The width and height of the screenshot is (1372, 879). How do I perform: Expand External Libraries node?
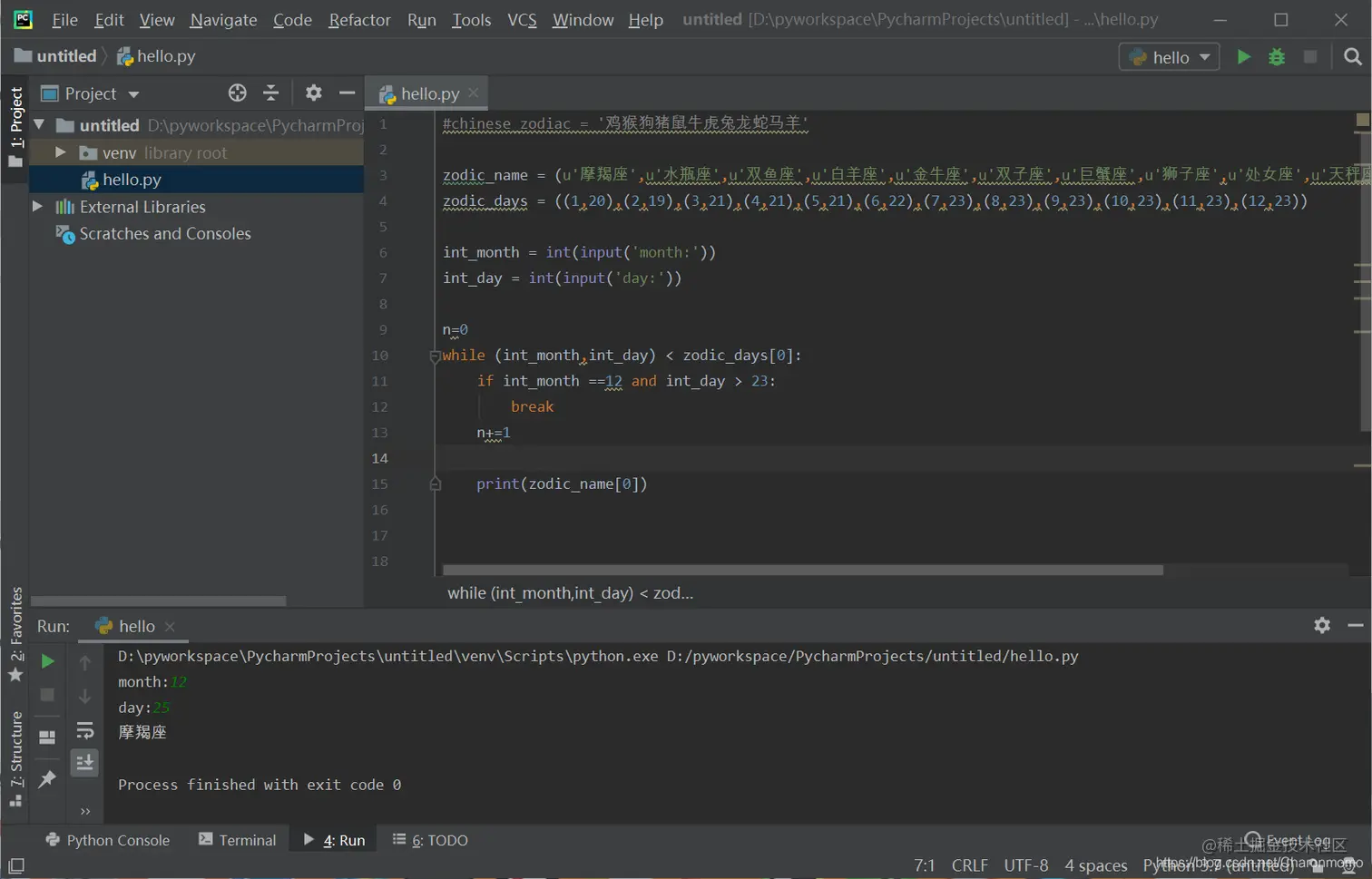tap(37, 207)
